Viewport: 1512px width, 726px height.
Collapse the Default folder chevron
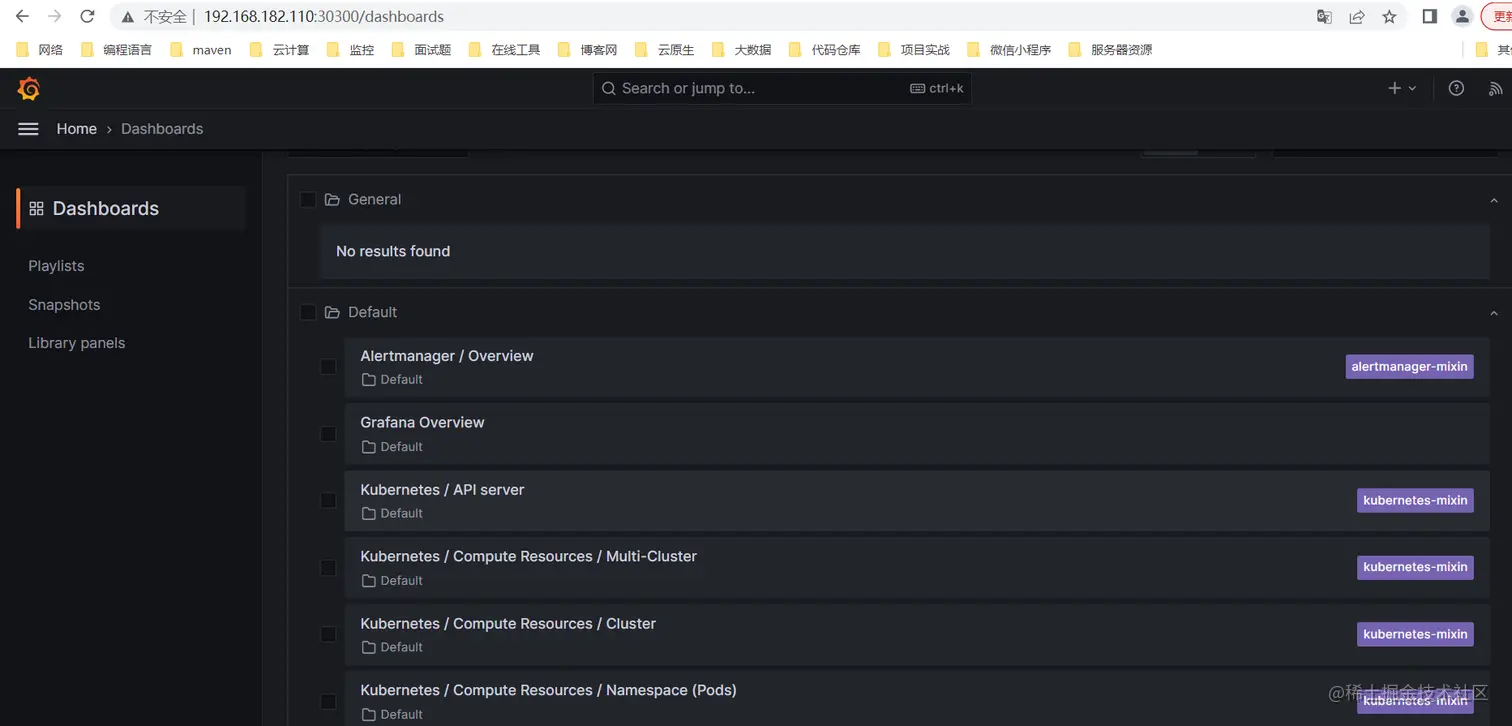1494,314
